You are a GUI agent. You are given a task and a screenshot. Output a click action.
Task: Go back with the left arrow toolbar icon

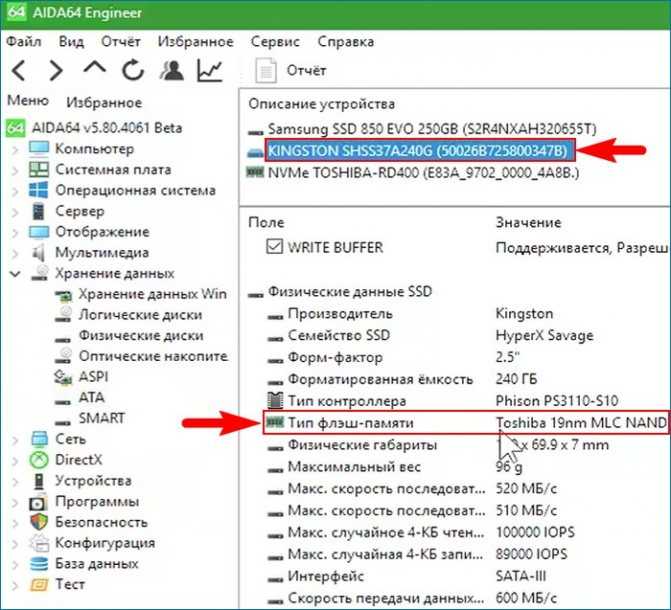[x=19, y=70]
